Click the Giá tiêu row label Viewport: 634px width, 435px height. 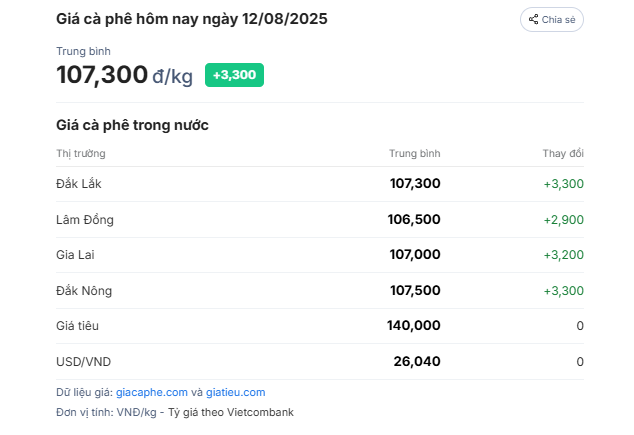coord(77,326)
